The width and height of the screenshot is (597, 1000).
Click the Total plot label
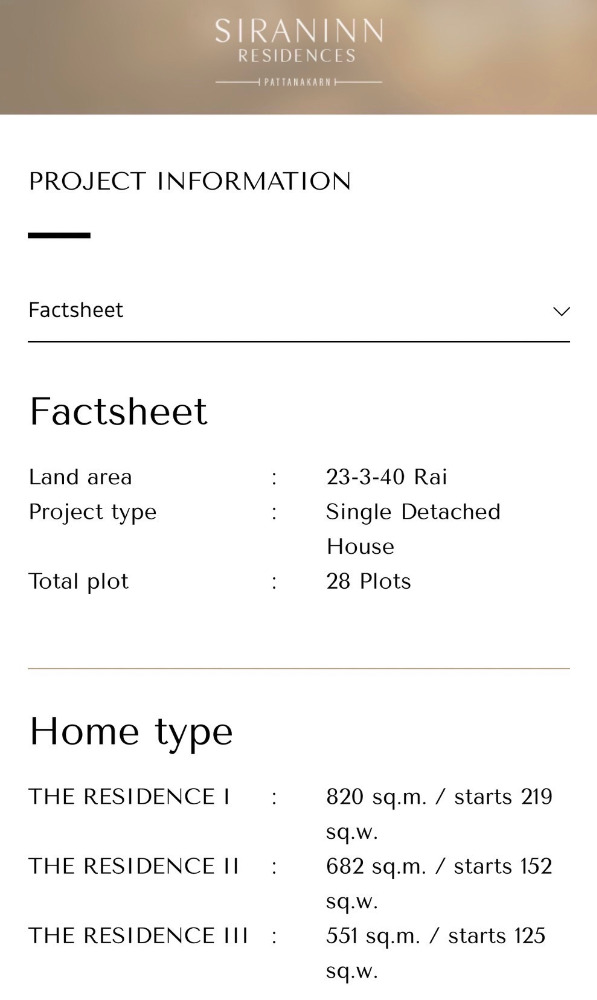pyautogui.click(x=78, y=582)
